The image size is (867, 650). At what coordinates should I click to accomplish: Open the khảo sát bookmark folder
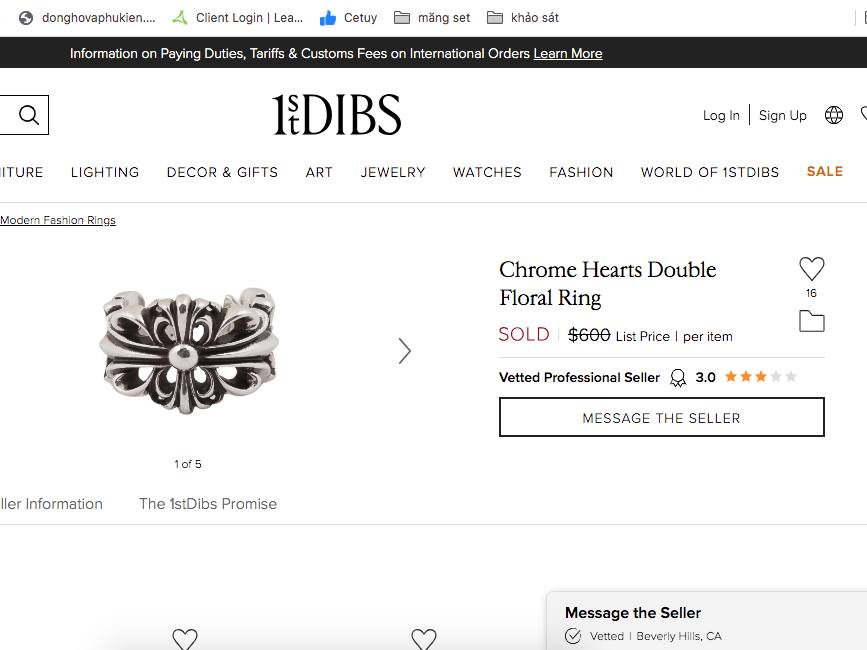point(523,17)
